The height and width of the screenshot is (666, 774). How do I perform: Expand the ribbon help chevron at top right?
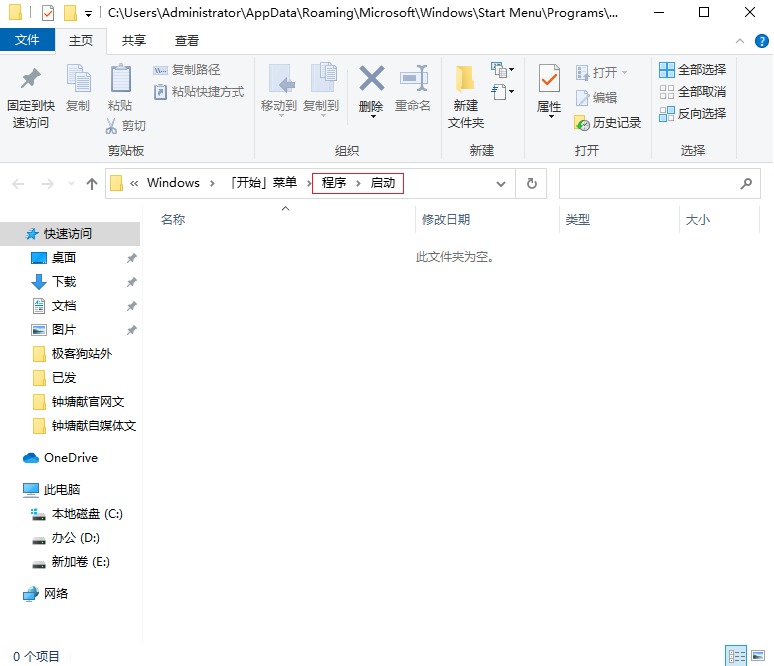tap(739, 41)
